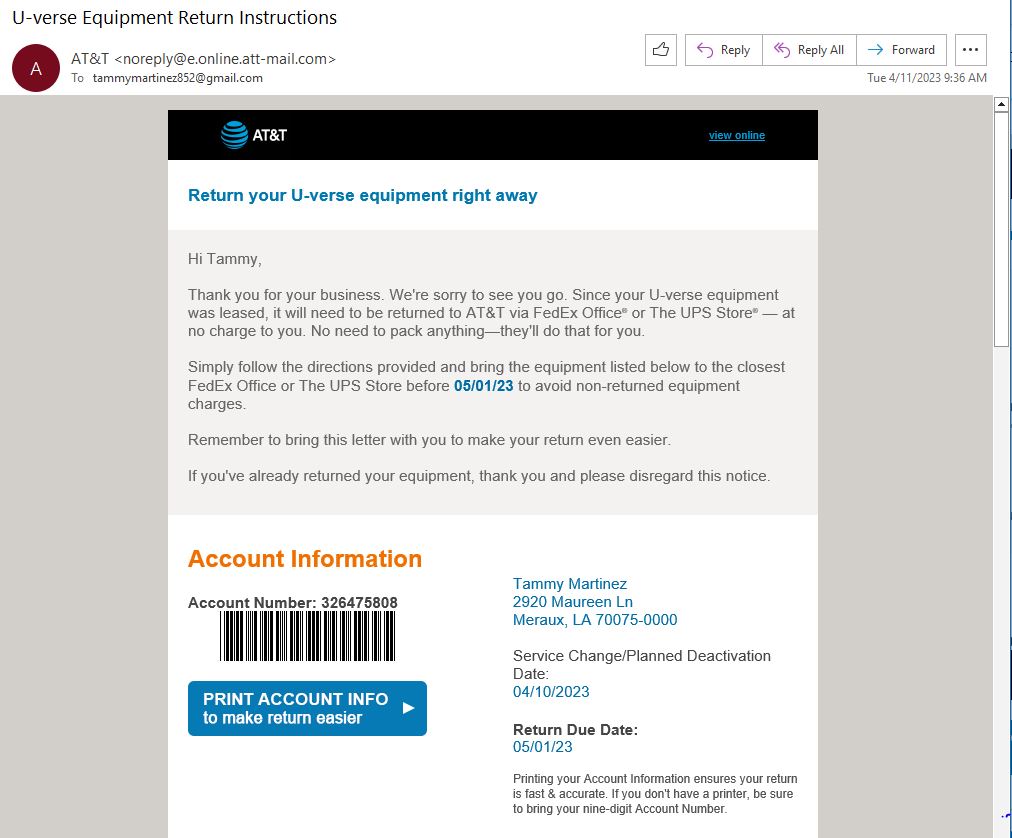The image size is (1012, 838).
Task: Click the deactivation date 04/10/2023
Action: pos(551,691)
